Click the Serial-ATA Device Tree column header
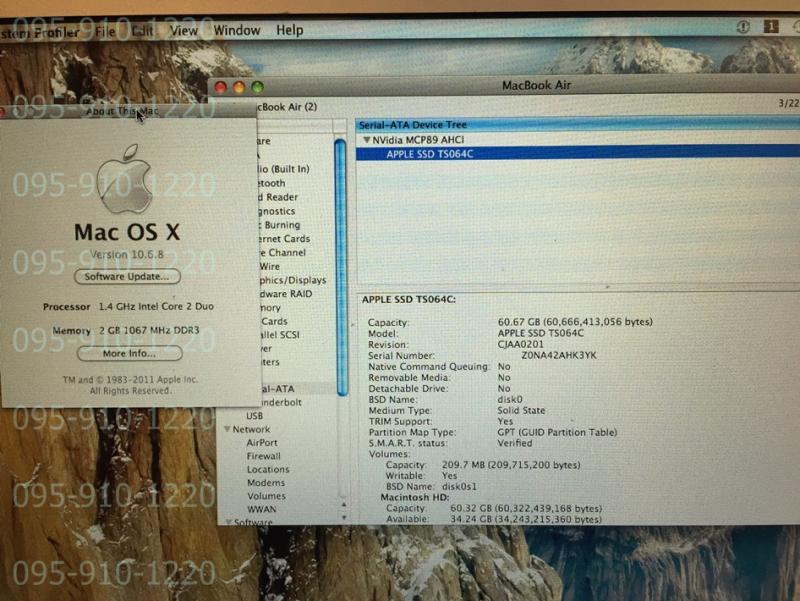 [x=578, y=124]
